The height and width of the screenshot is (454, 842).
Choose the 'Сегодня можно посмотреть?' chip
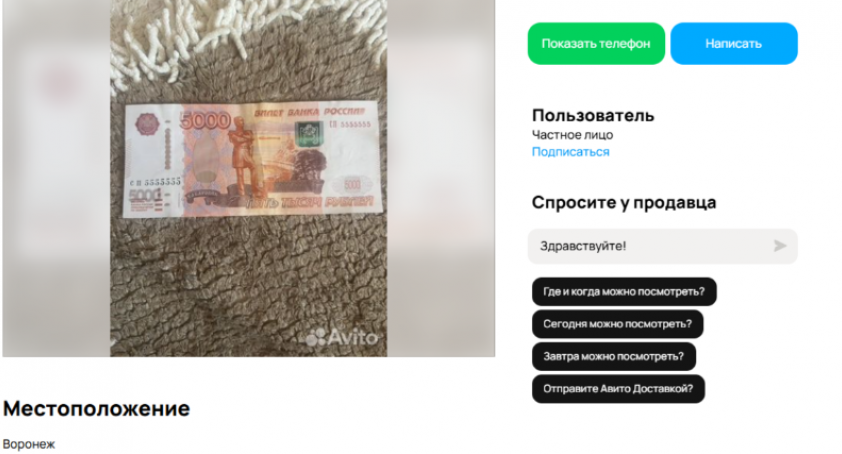click(618, 324)
